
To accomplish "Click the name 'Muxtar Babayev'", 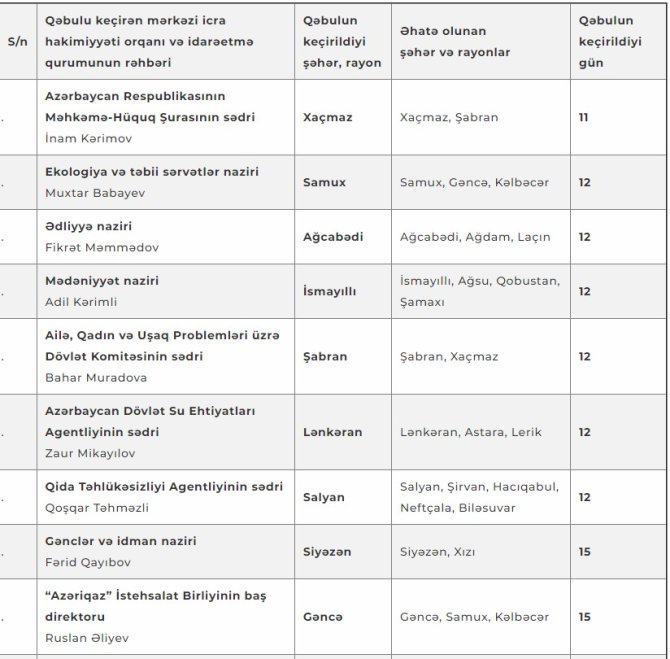I will pos(95,193).
